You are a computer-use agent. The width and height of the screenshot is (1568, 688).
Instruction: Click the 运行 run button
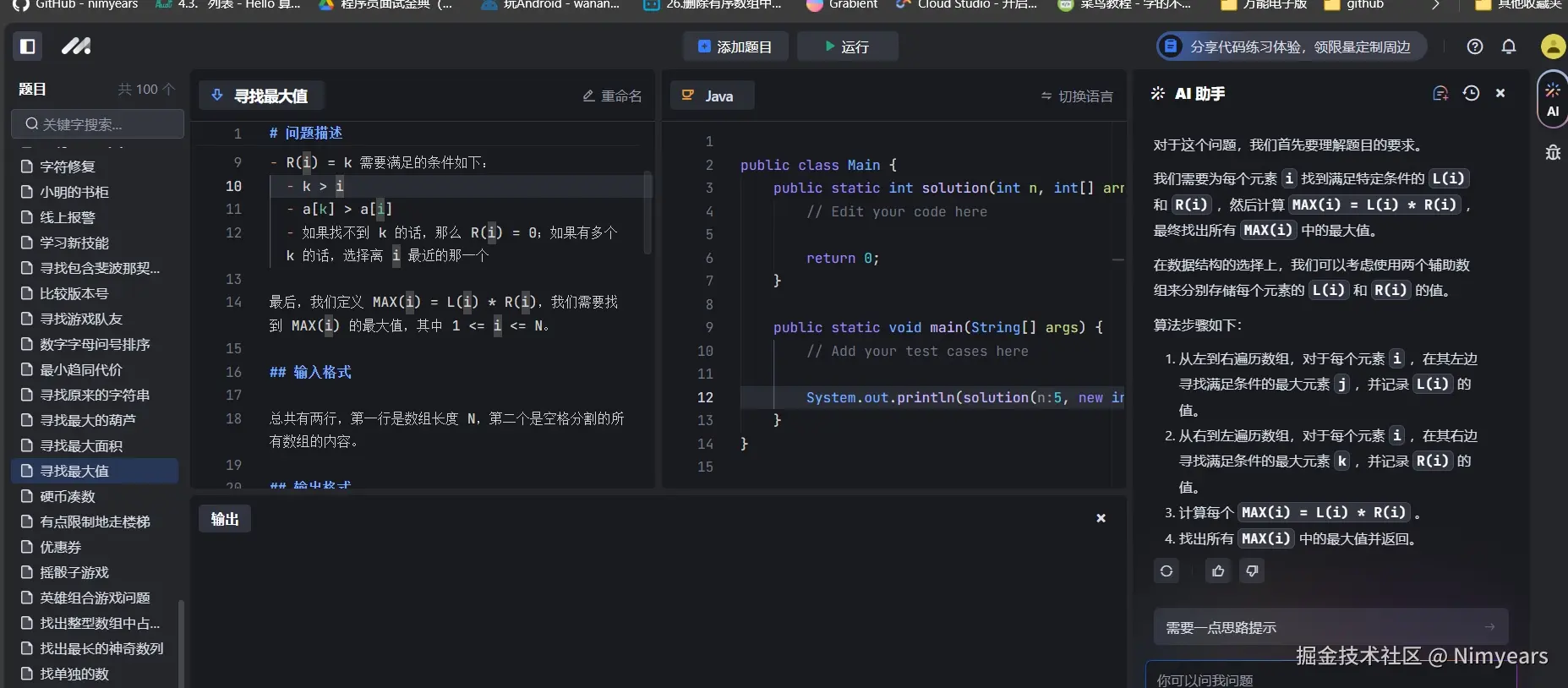847,46
